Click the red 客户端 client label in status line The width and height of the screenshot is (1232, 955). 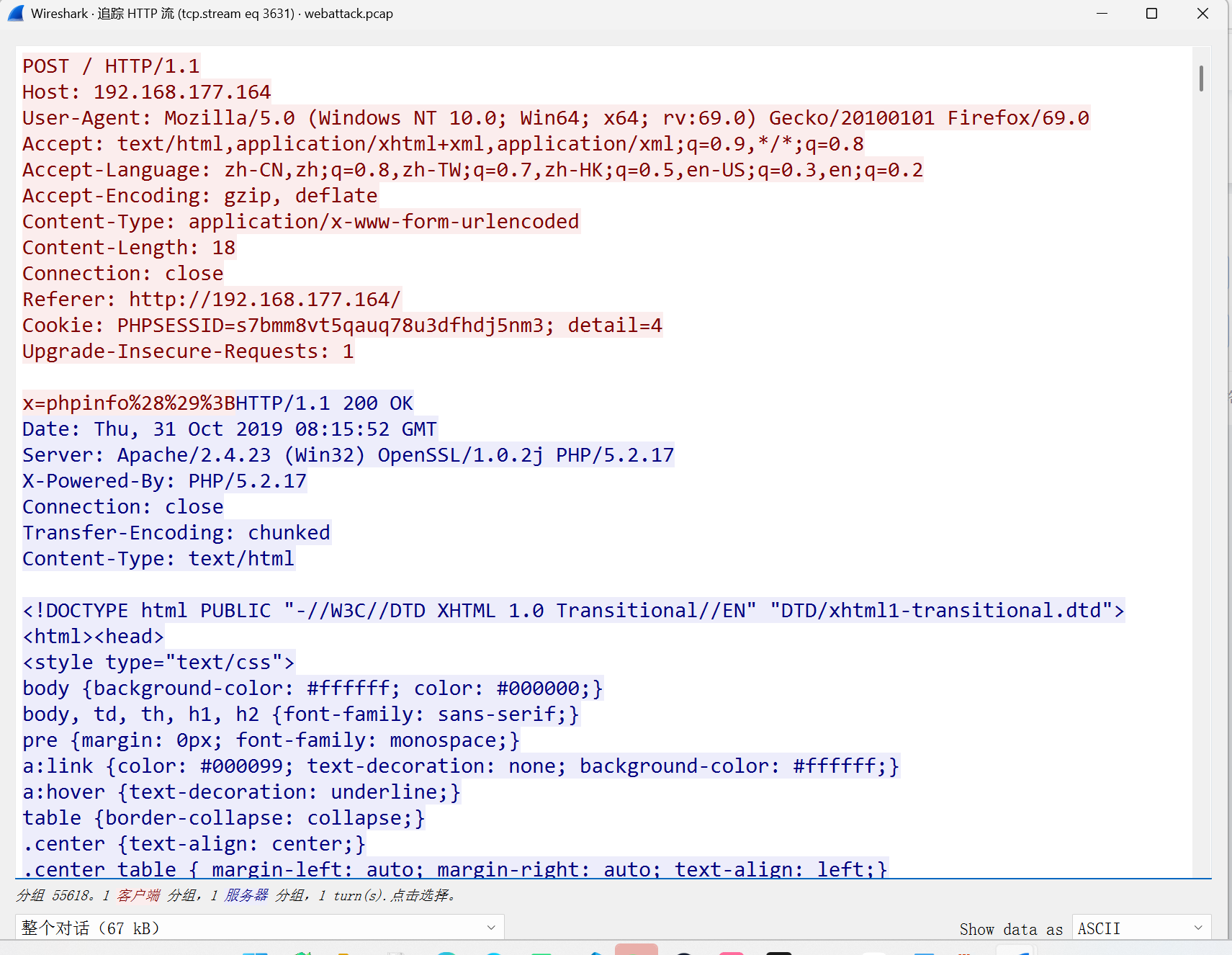tap(138, 895)
